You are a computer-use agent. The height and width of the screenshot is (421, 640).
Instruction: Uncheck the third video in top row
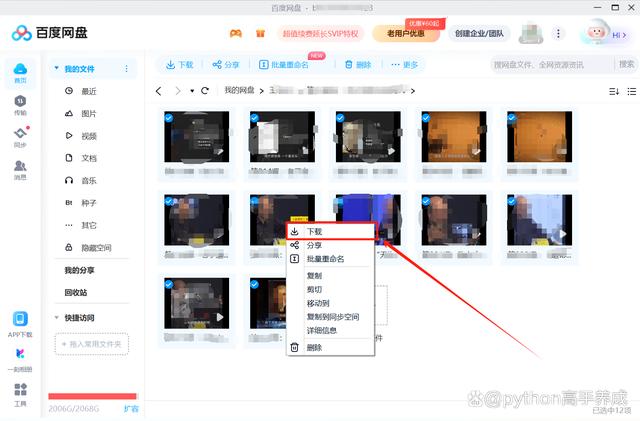(340, 118)
